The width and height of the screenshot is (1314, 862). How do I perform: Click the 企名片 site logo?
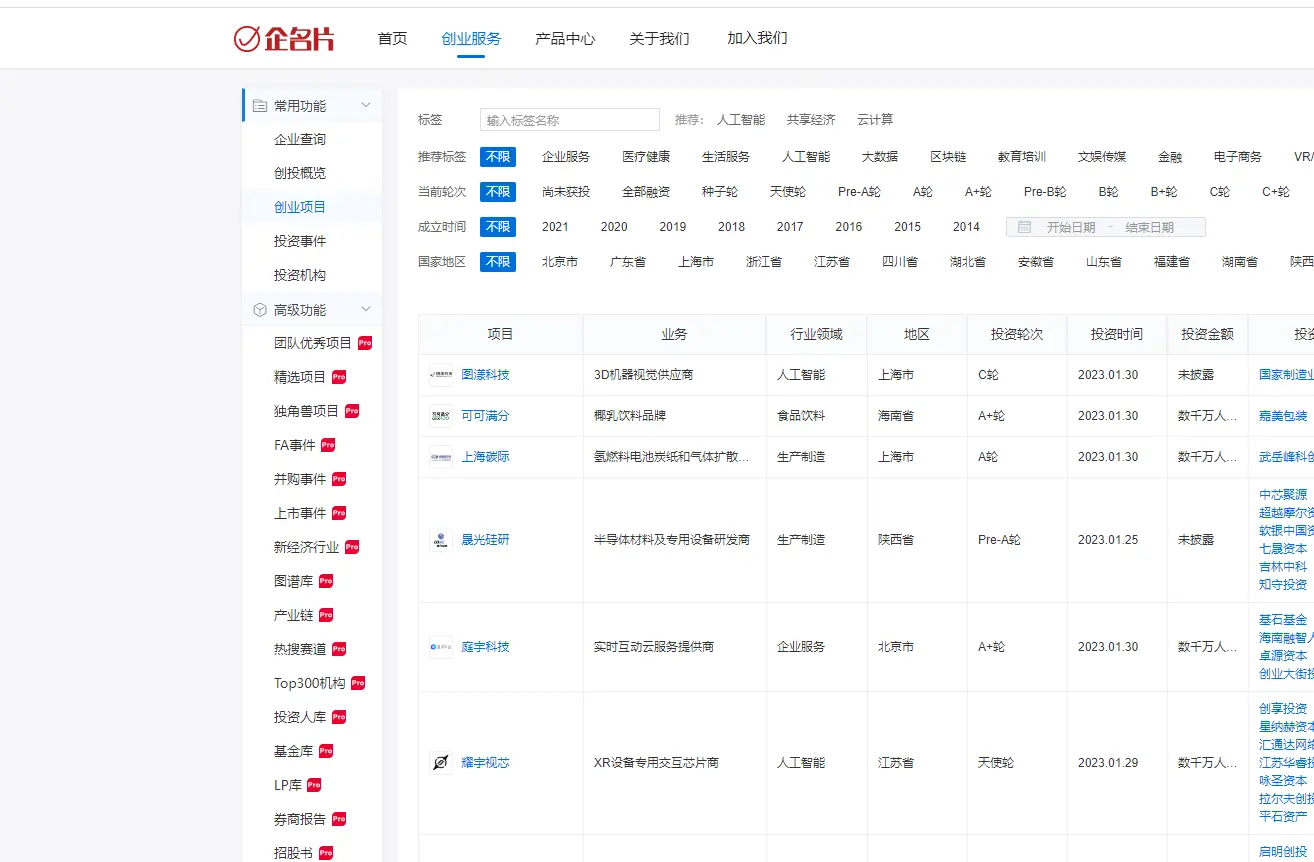point(286,37)
